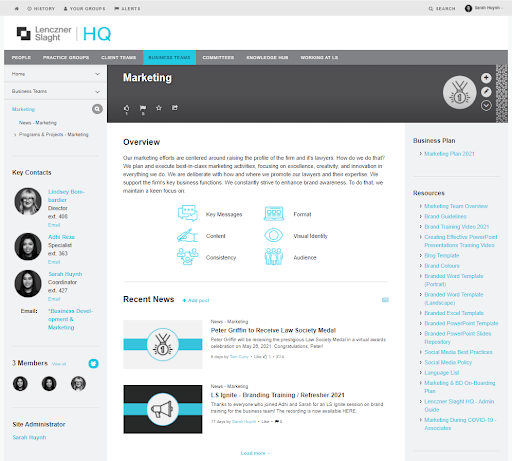Like the Peter Griffin news post
This screenshot has height=461, width=512.
click(x=261, y=357)
